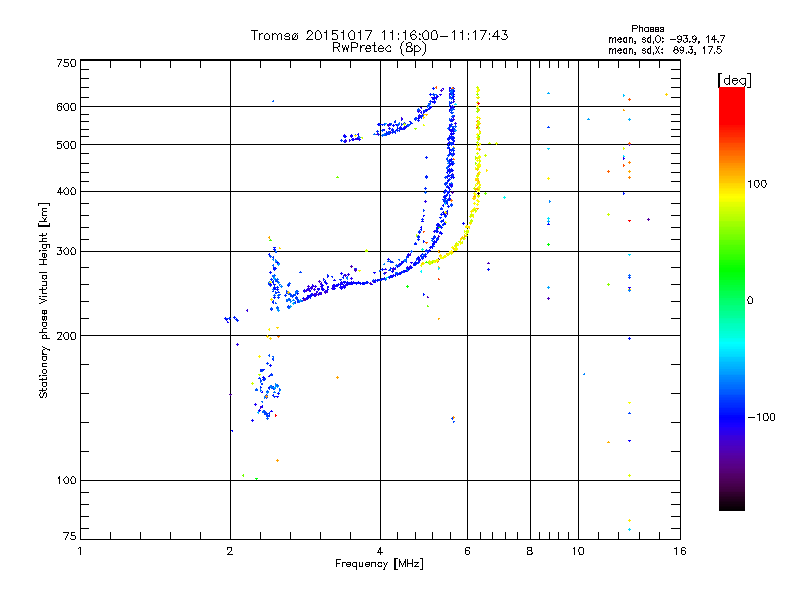
Task: Click the plot title 'Tromsø 20151017 11:16:00-11:17:43'
Action: click(x=379, y=35)
